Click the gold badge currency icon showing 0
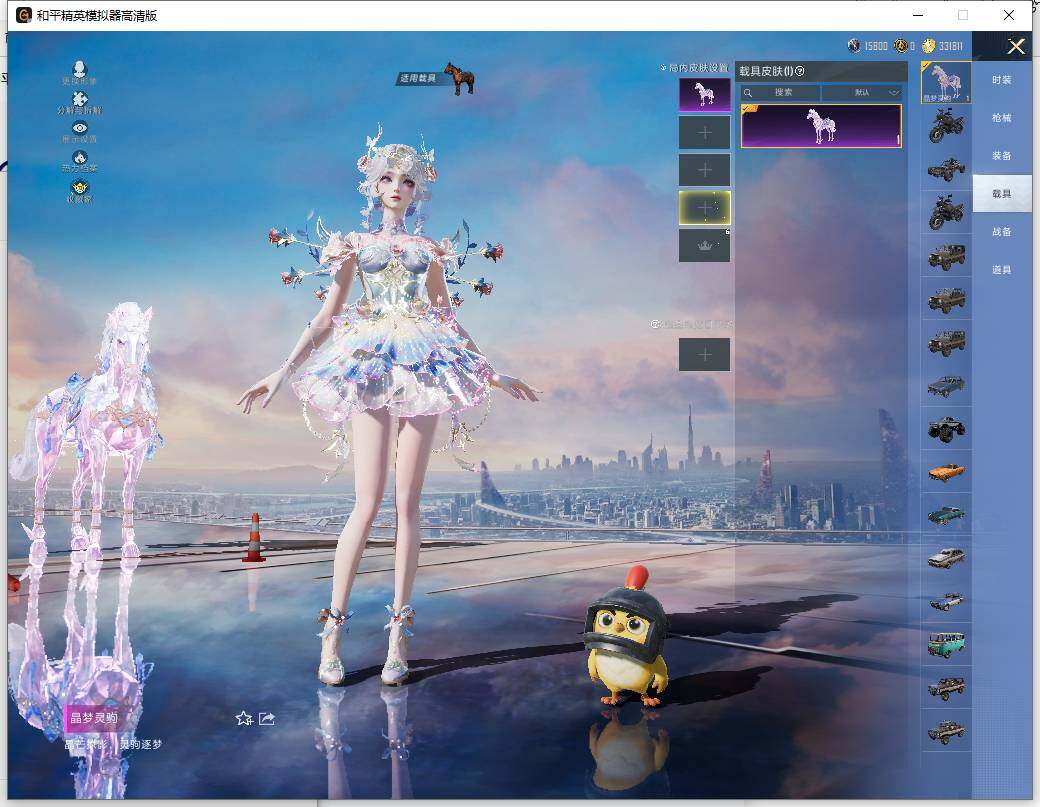The image size is (1040, 807). coord(901,46)
